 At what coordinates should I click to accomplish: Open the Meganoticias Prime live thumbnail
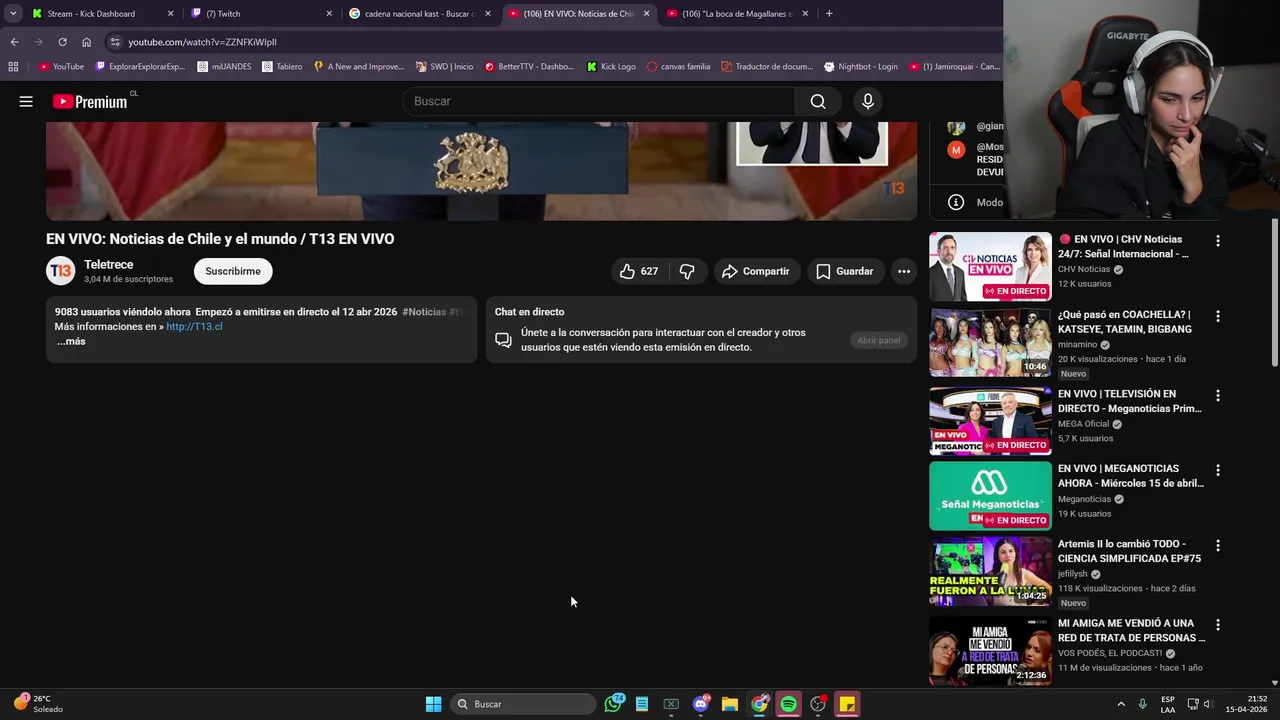point(990,421)
